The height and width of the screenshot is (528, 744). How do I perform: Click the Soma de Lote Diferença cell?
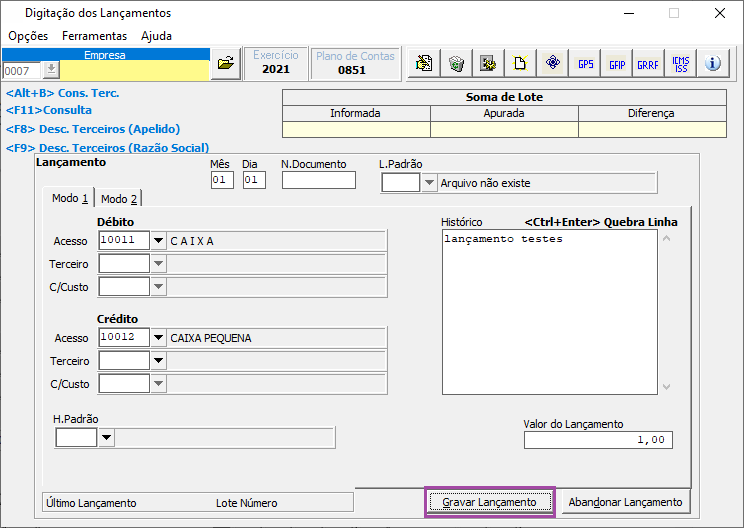652,130
